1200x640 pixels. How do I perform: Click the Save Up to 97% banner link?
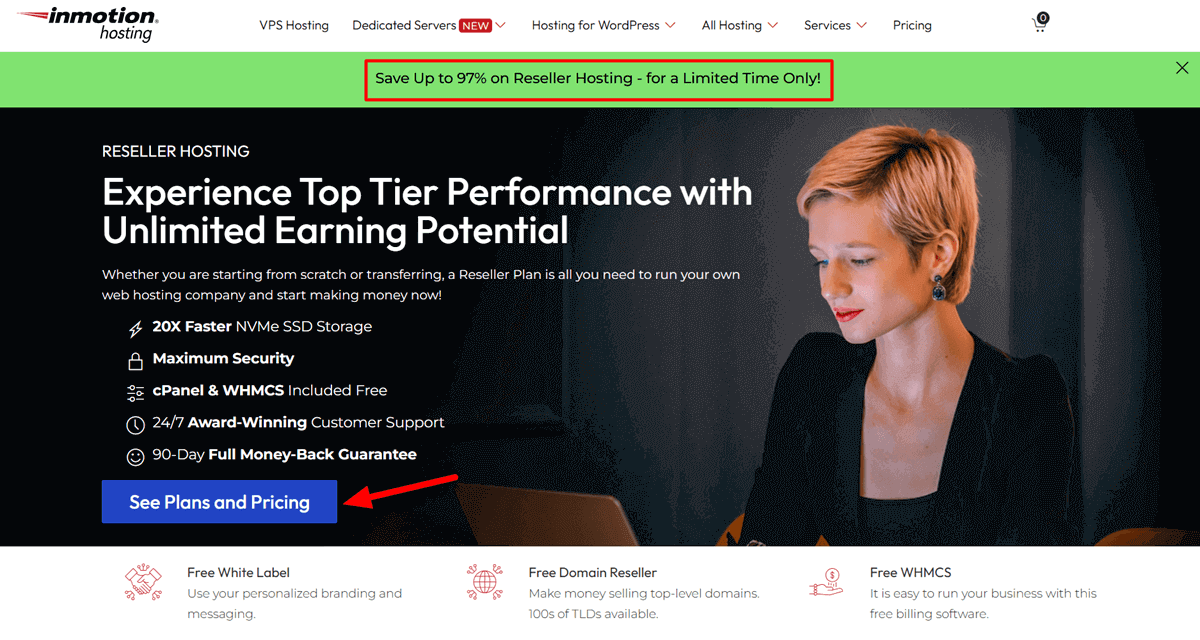click(x=598, y=78)
